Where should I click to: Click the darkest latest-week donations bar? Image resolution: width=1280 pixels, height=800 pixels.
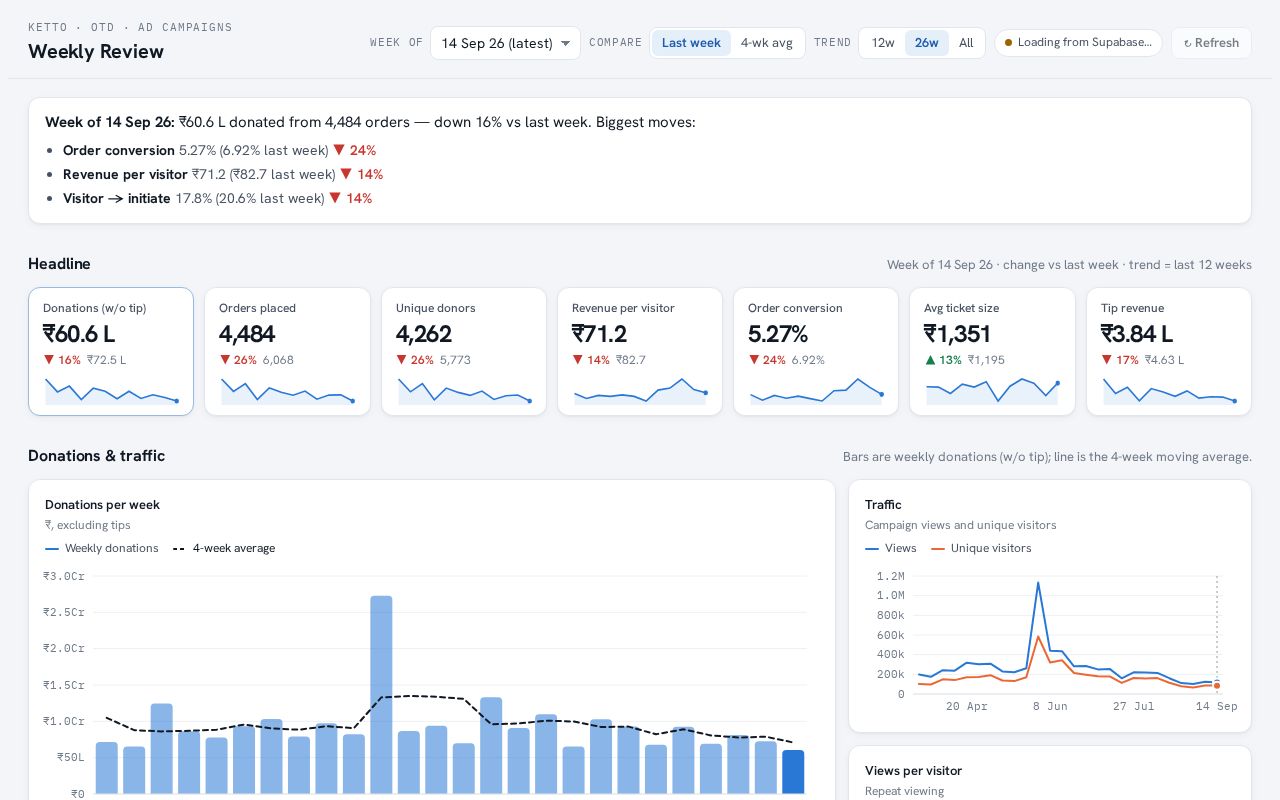pos(793,772)
